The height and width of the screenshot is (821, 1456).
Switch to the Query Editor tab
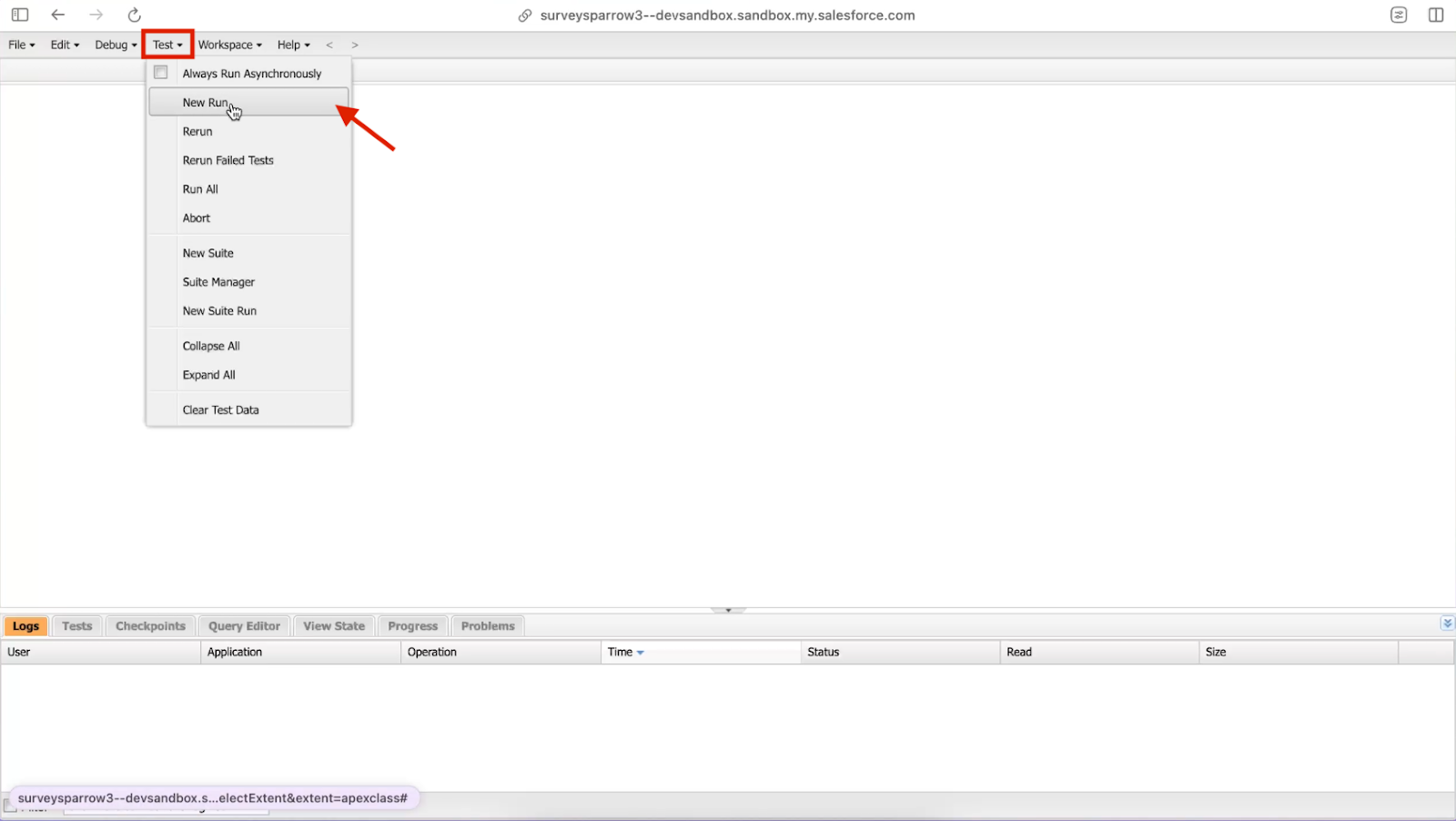coord(244,626)
